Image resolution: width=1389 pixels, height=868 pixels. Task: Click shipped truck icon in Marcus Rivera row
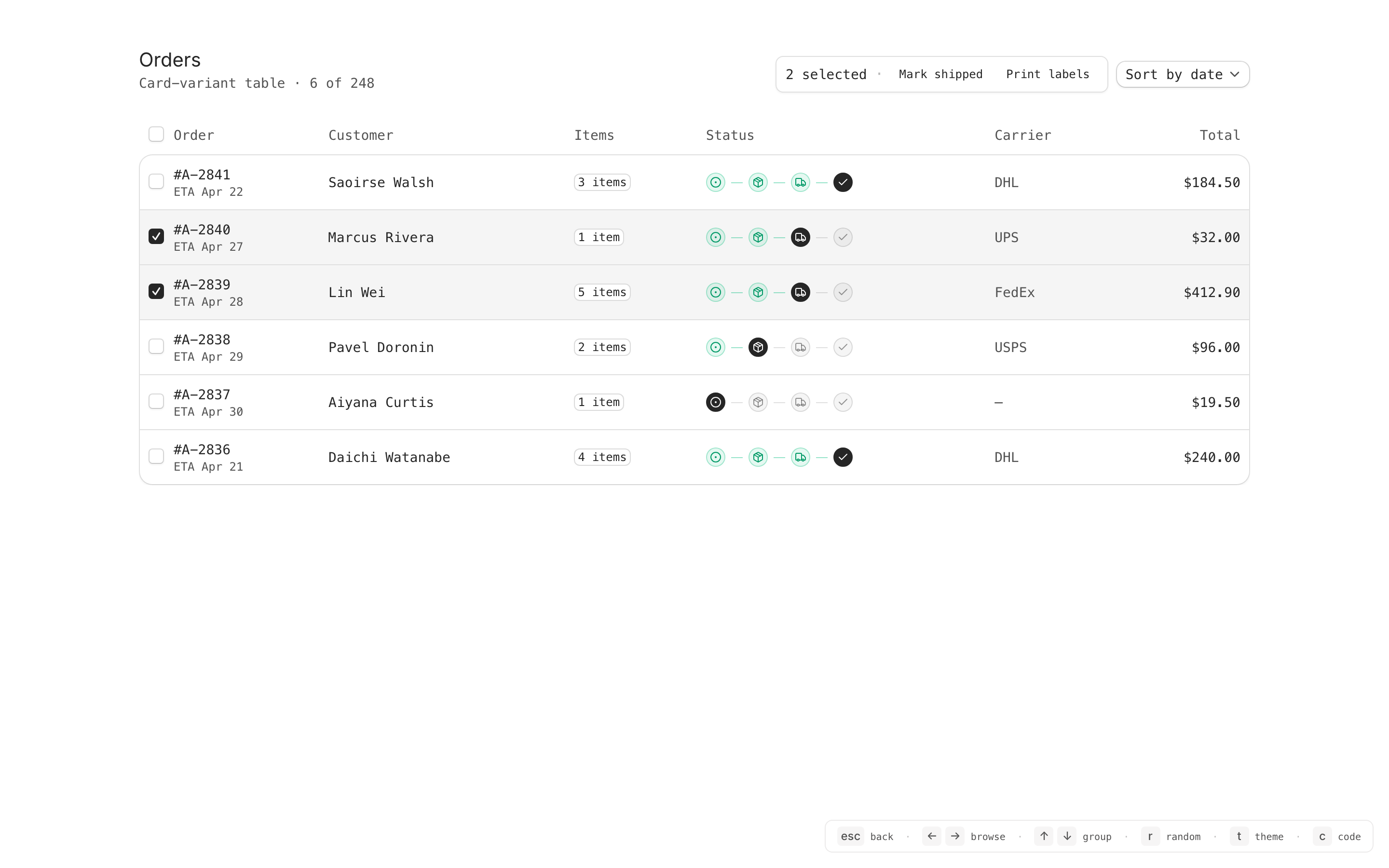[x=800, y=237]
